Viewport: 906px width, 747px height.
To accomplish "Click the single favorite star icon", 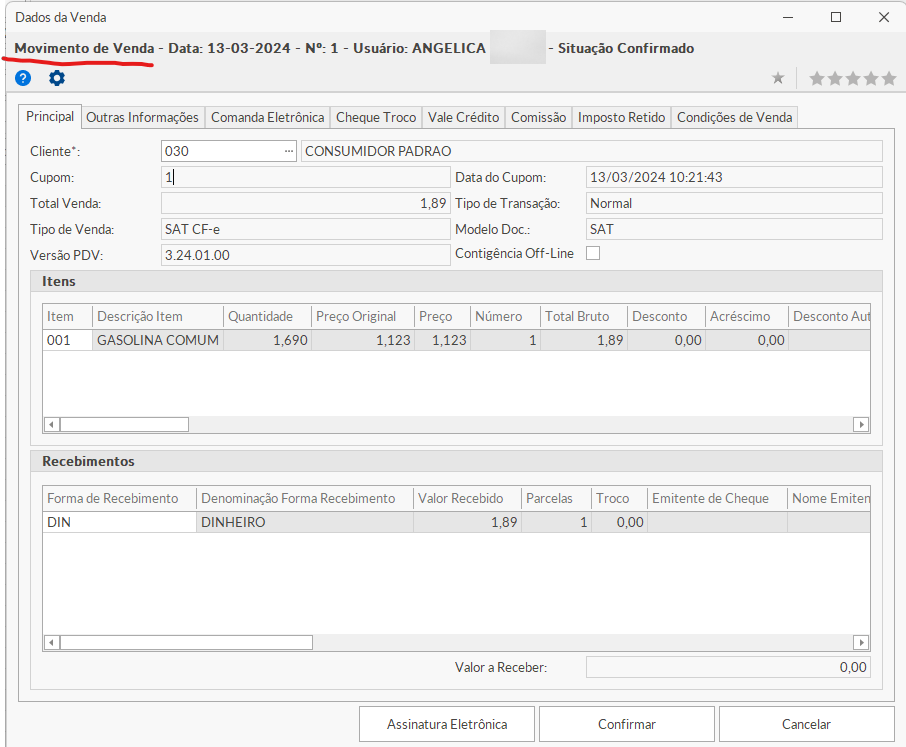I will [x=778, y=78].
